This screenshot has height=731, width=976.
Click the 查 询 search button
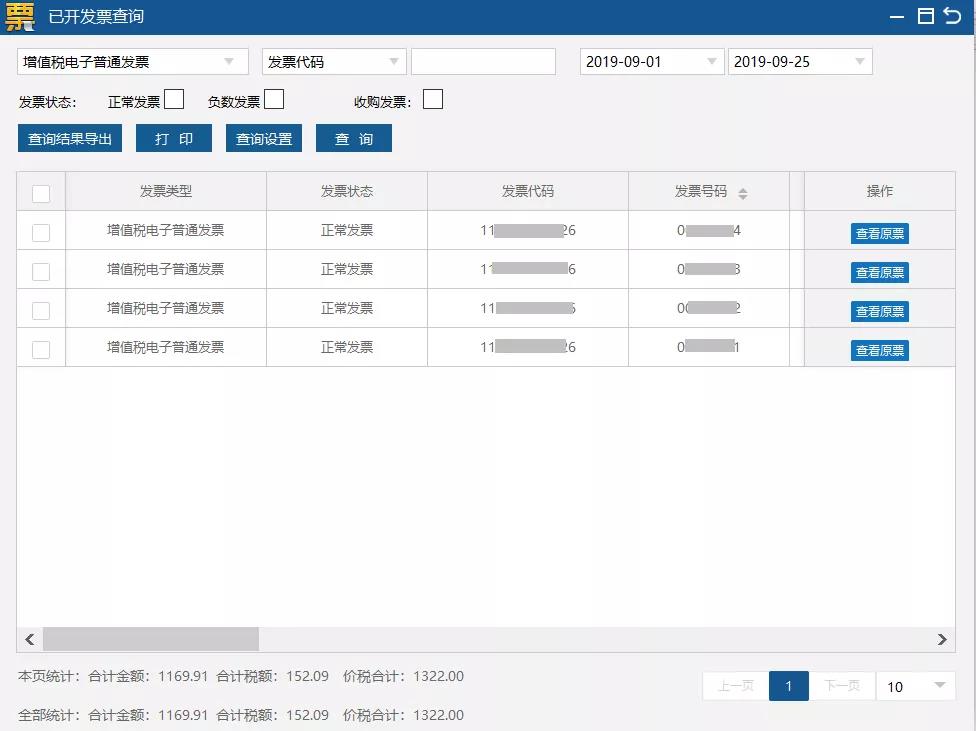354,138
